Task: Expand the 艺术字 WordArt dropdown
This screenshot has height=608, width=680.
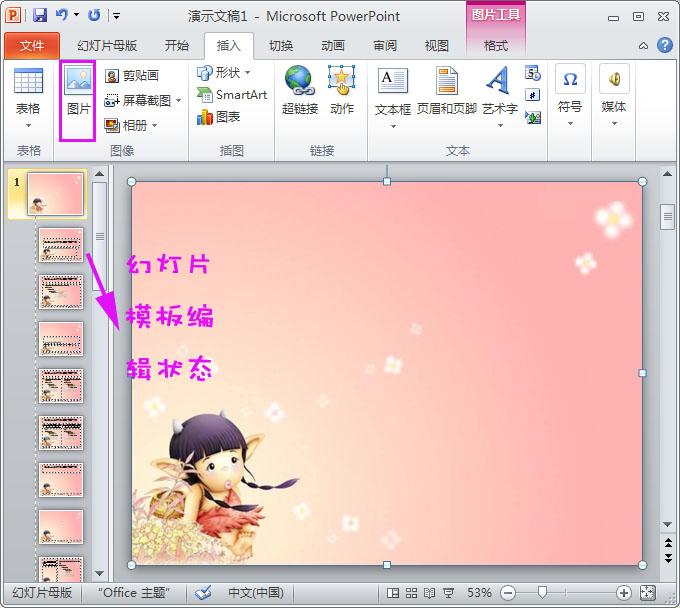Action: click(500, 125)
